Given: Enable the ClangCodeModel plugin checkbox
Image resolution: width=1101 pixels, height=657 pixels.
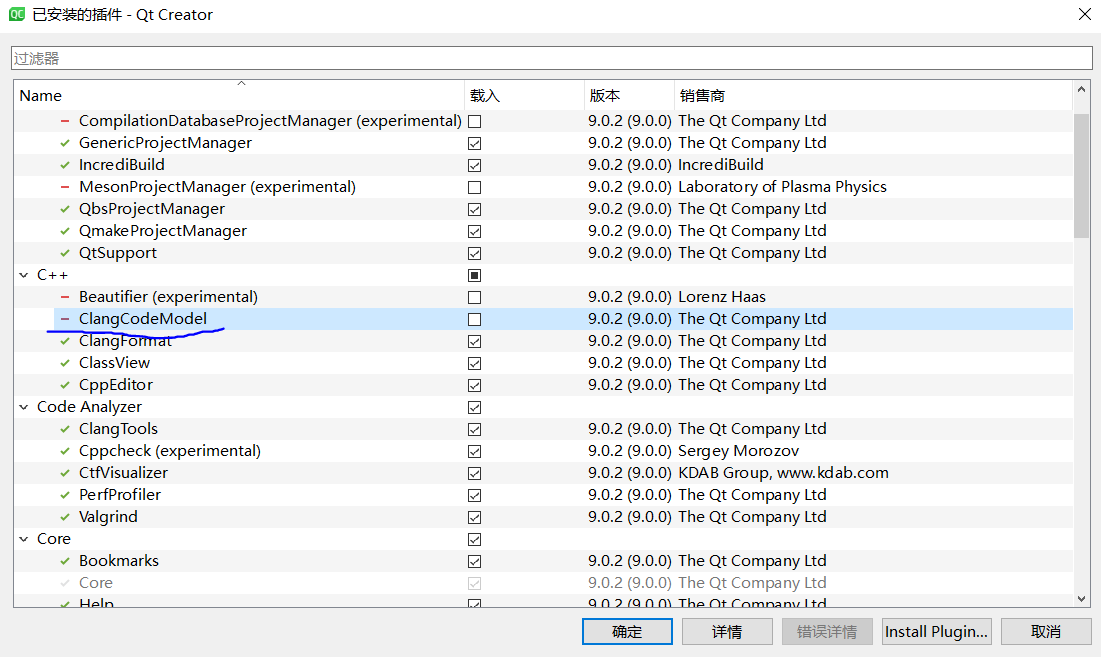Looking at the screenshot, I should 474,319.
